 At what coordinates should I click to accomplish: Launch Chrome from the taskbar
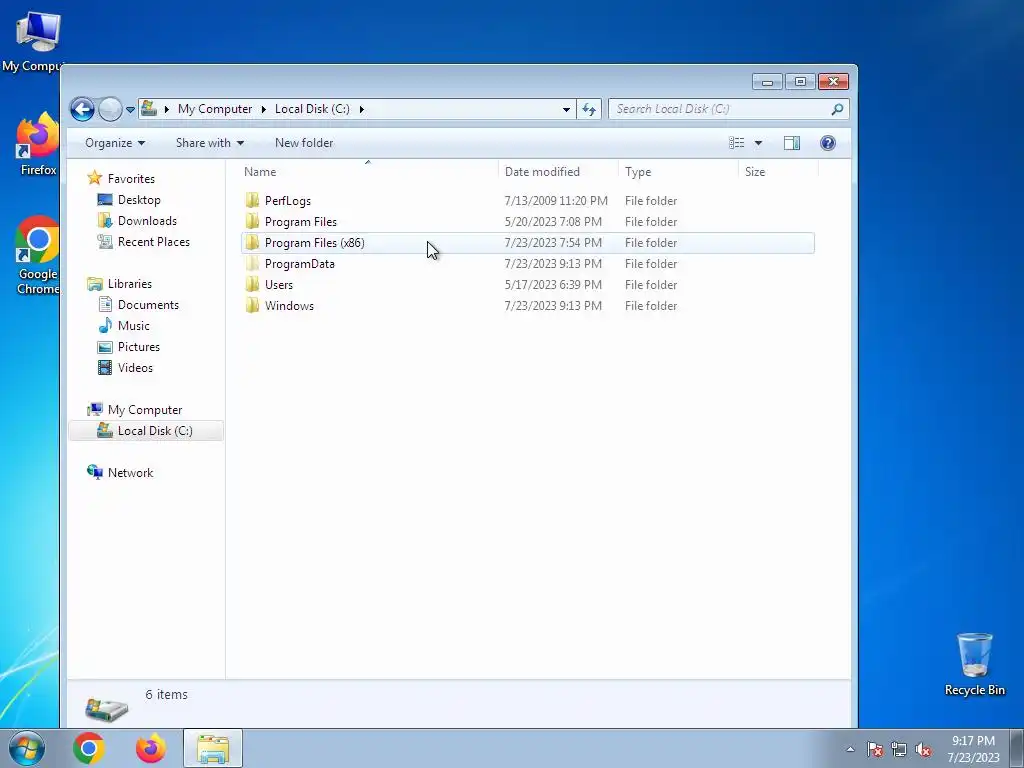tap(89, 748)
